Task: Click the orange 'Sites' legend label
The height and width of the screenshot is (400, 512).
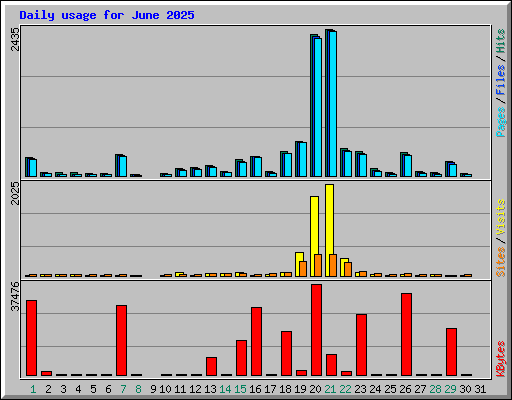Action: pyautogui.click(x=501, y=262)
